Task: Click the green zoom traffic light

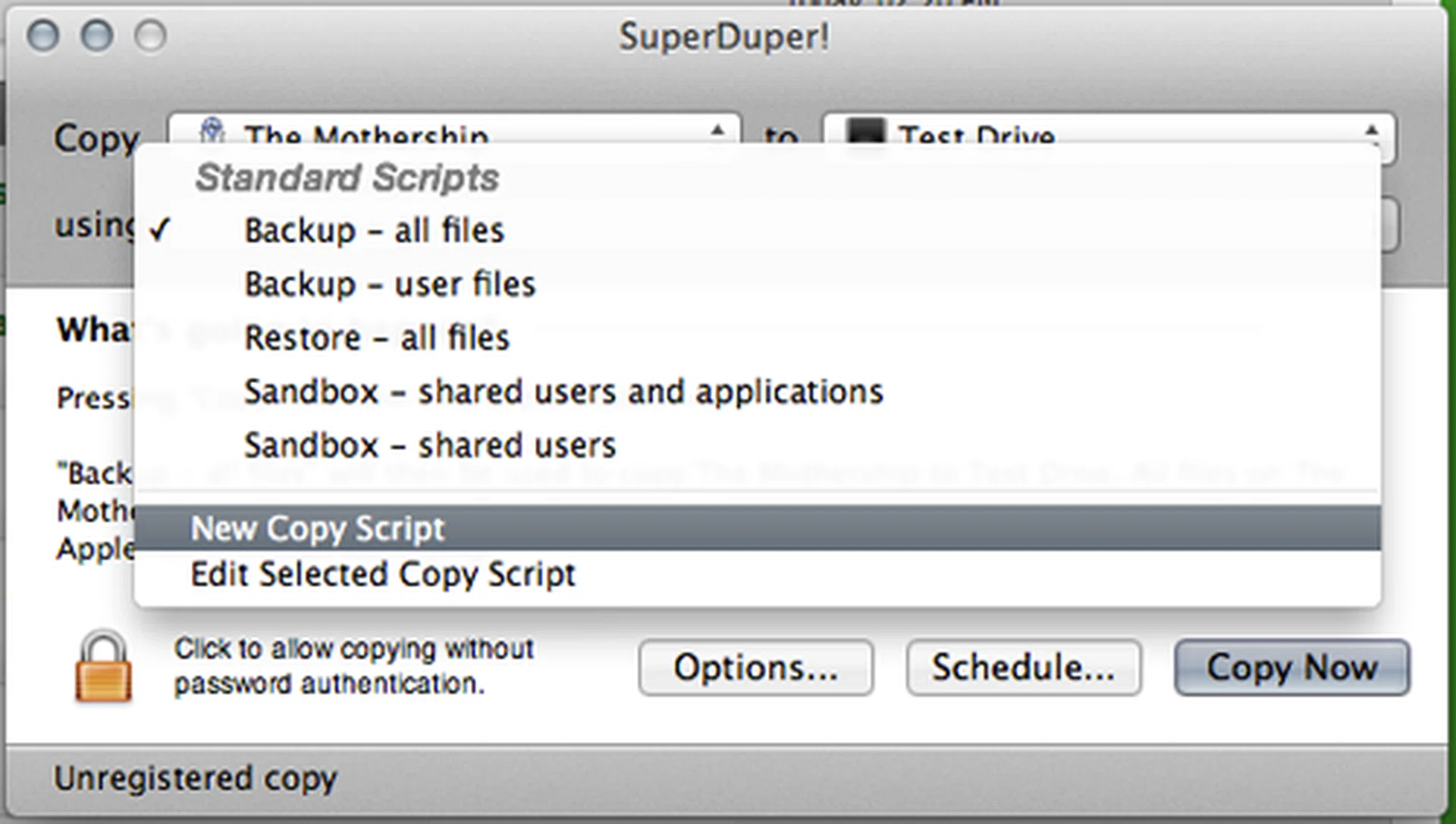Action: 149,36
